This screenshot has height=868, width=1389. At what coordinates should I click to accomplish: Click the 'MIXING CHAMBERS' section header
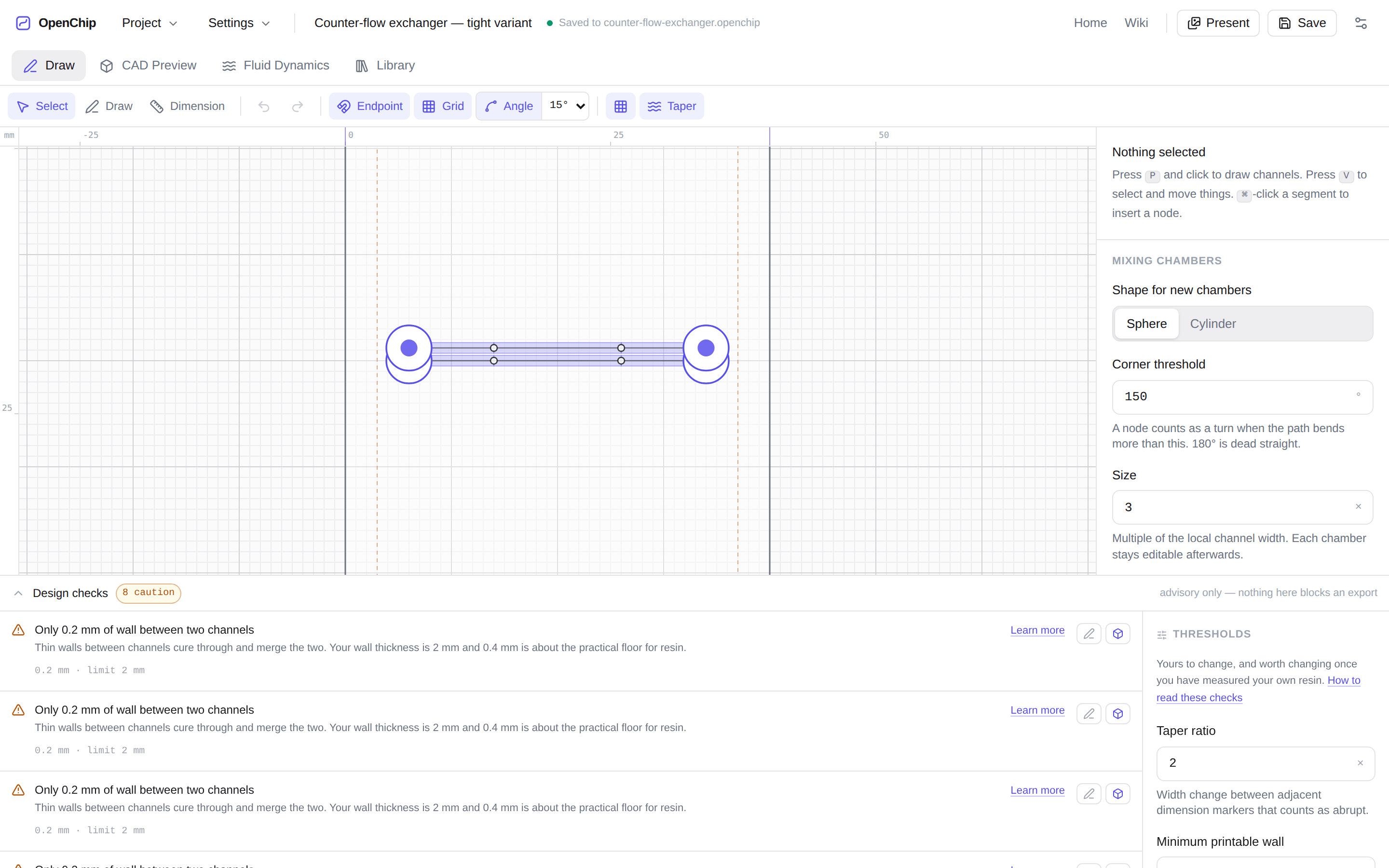click(x=1166, y=260)
